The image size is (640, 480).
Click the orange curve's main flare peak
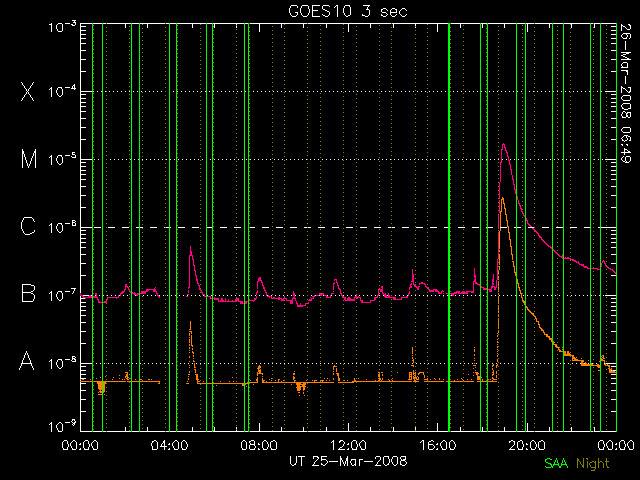pyautogui.click(x=502, y=198)
